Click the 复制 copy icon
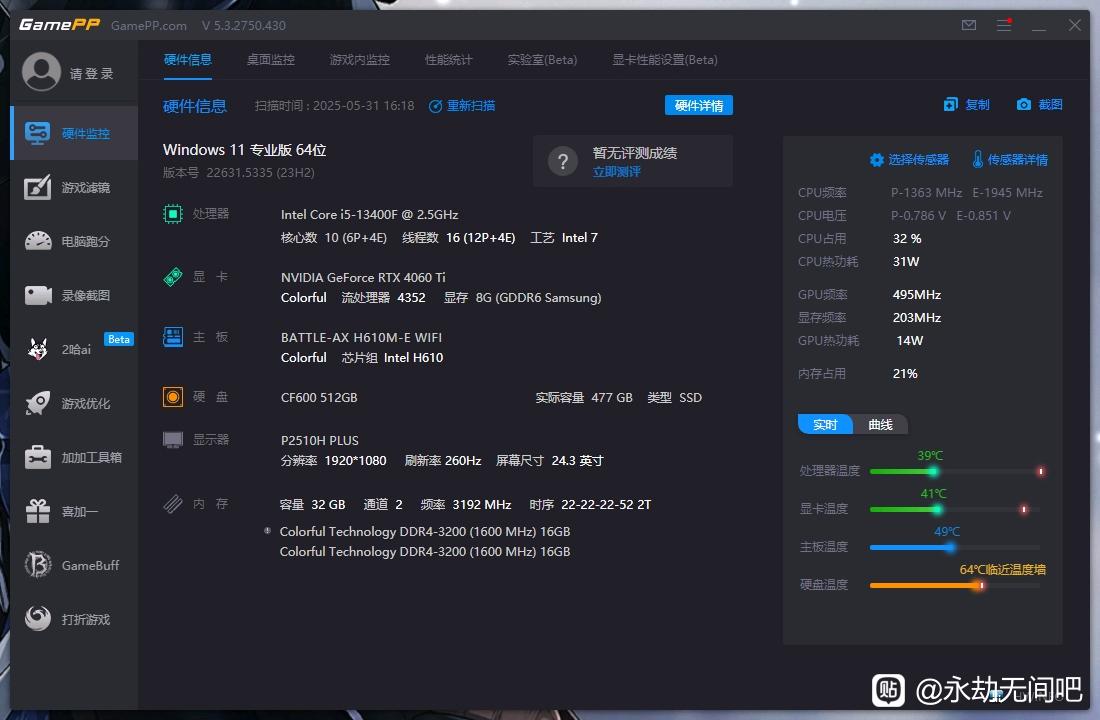 (951, 105)
